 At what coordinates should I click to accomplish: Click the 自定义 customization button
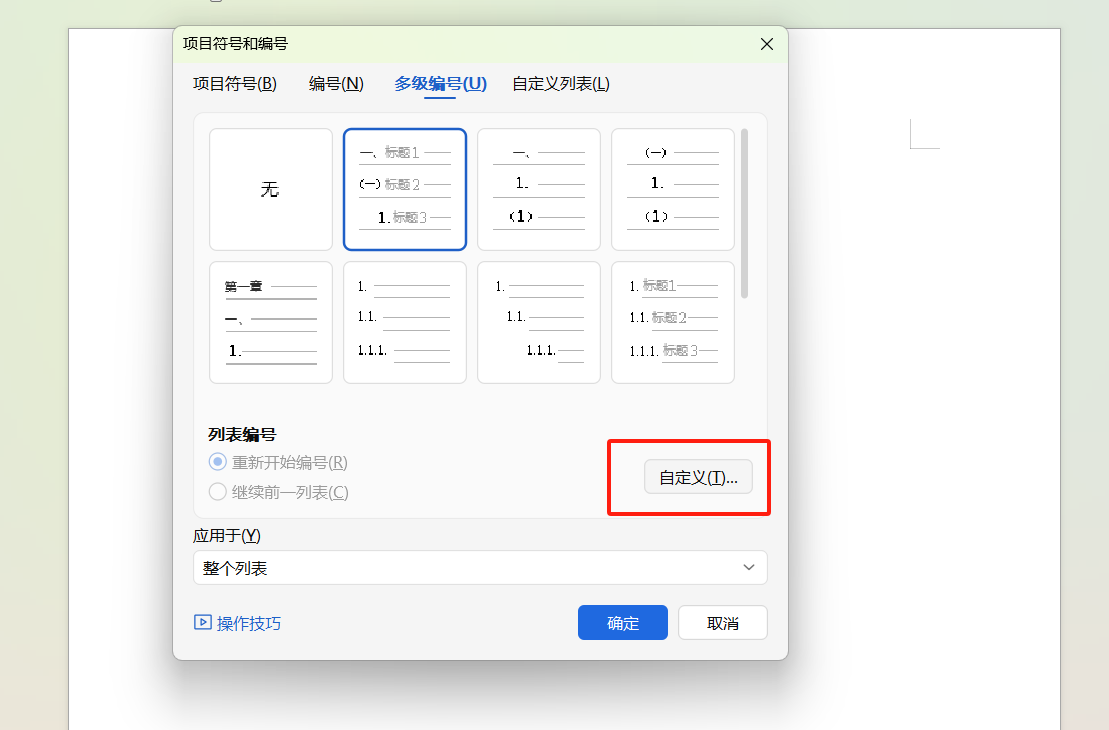(698, 477)
